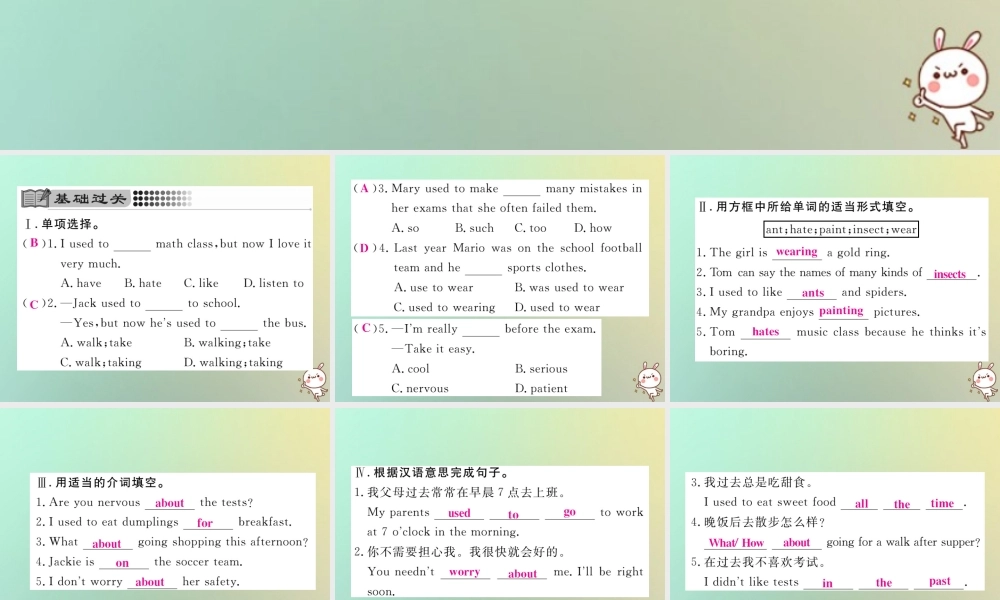Click the small rabbit on the word-form fill-in slide

point(983,381)
